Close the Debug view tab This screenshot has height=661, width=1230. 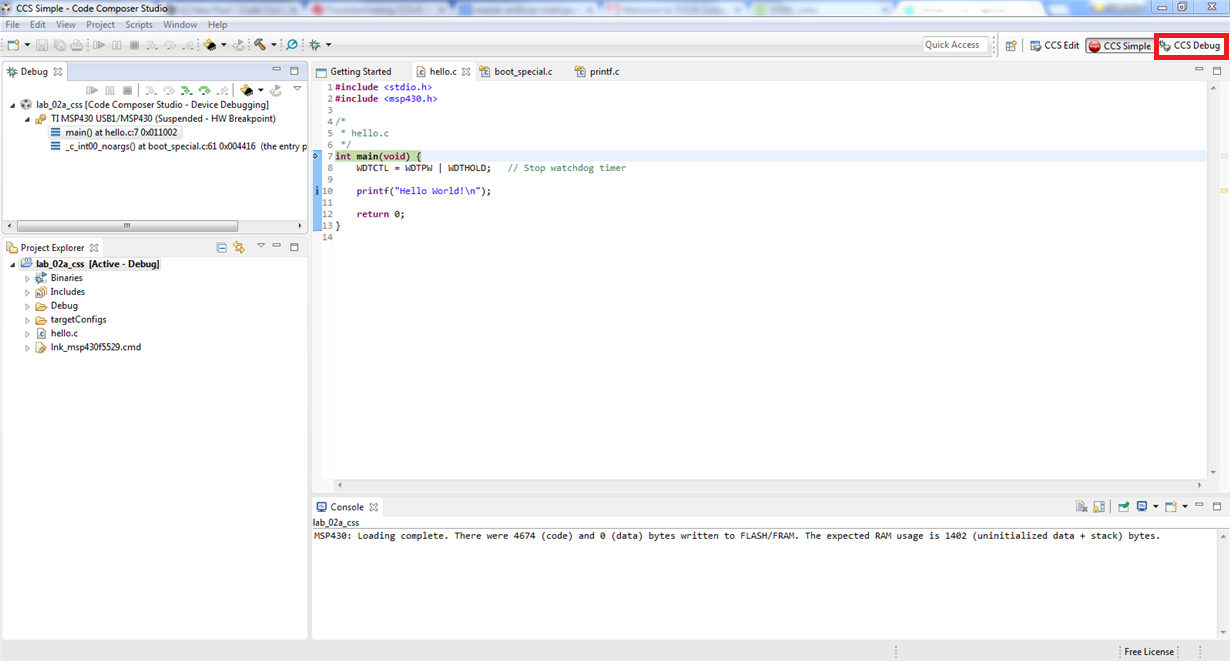point(58,72)
